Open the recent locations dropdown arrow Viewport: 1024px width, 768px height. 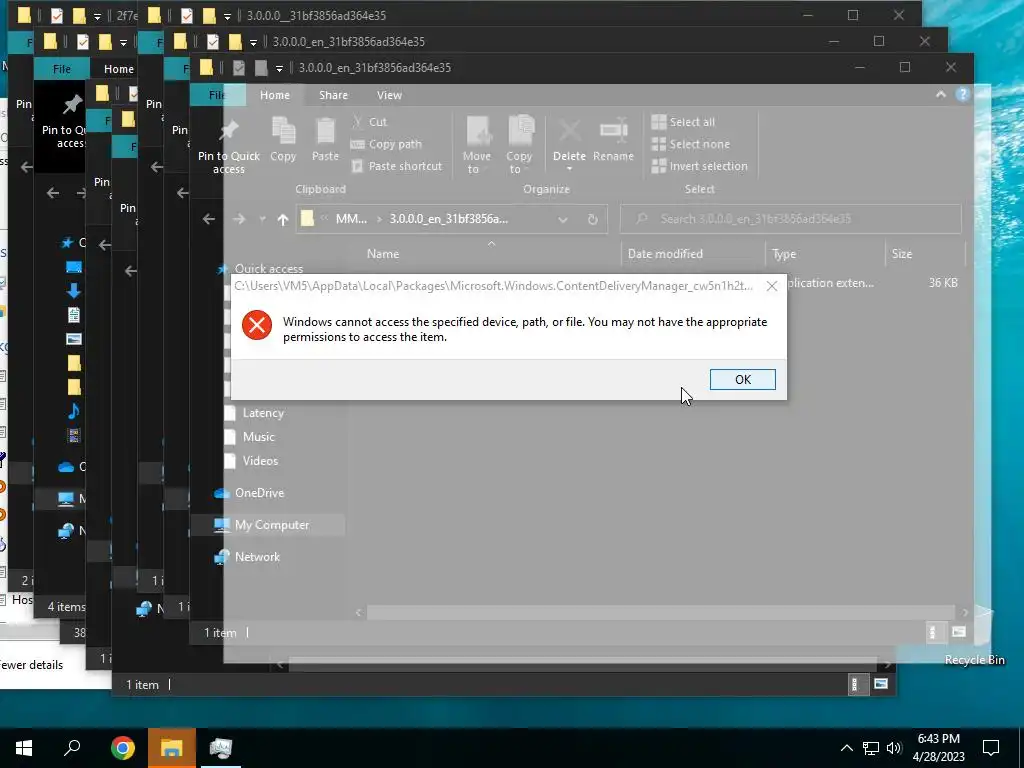click(x=263, y=220)
